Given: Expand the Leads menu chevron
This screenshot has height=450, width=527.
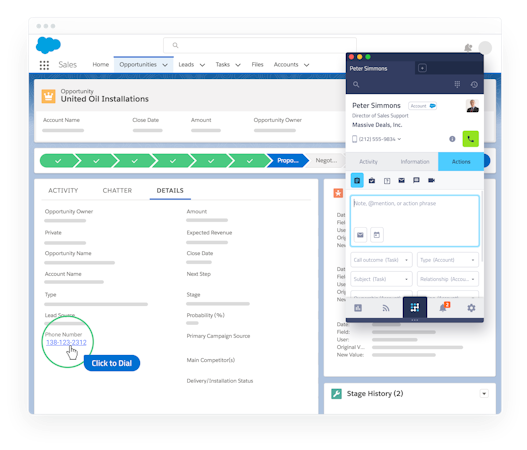Looking at the screenshot, I should [202, 65].
